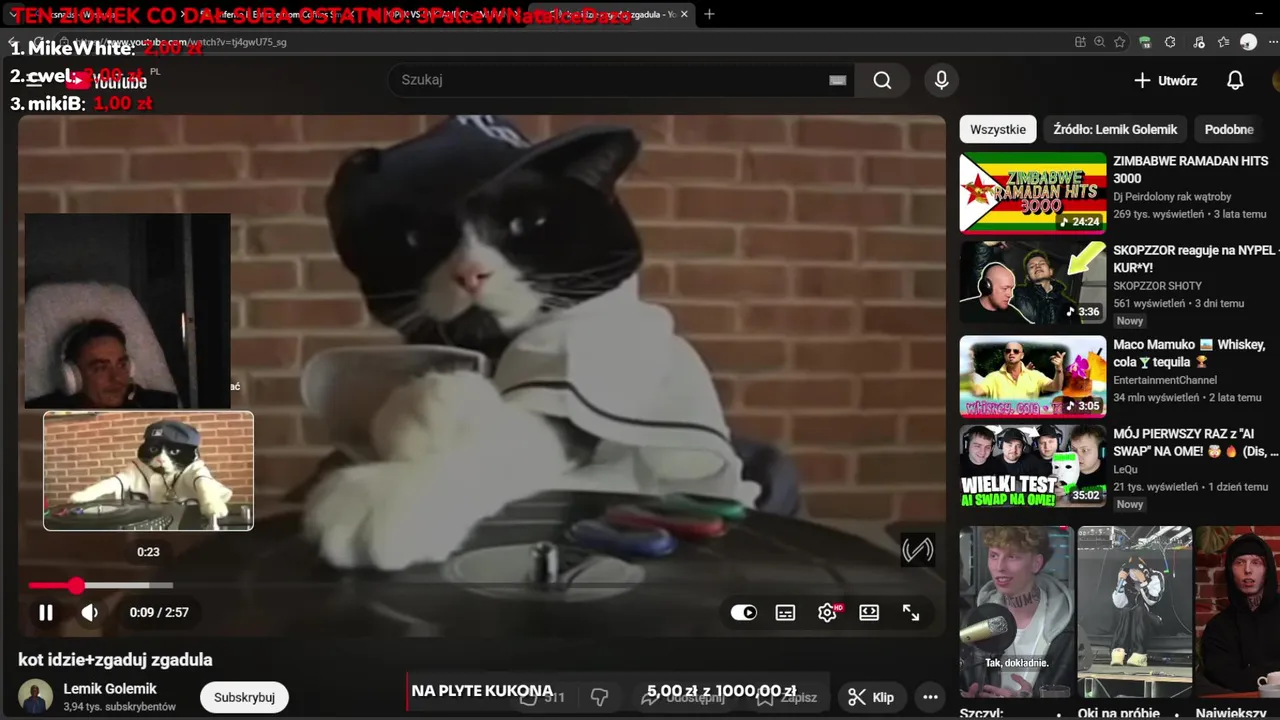Screen dimensions: 1280x720
Task: Select the Źródło: Lemik Golemik chip
Action: 1115,129
